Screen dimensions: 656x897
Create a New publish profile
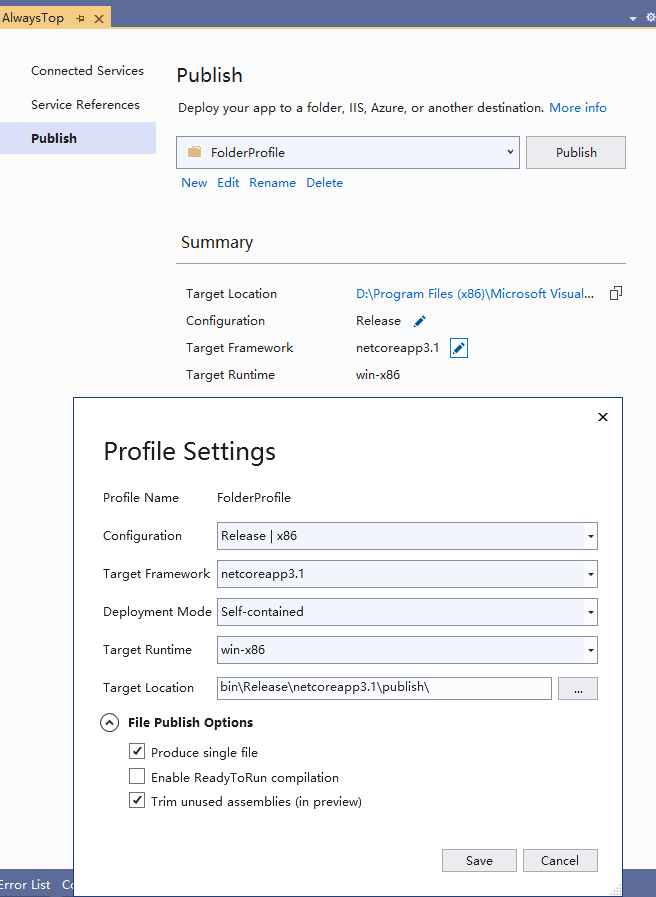click(x=194, y=182)
